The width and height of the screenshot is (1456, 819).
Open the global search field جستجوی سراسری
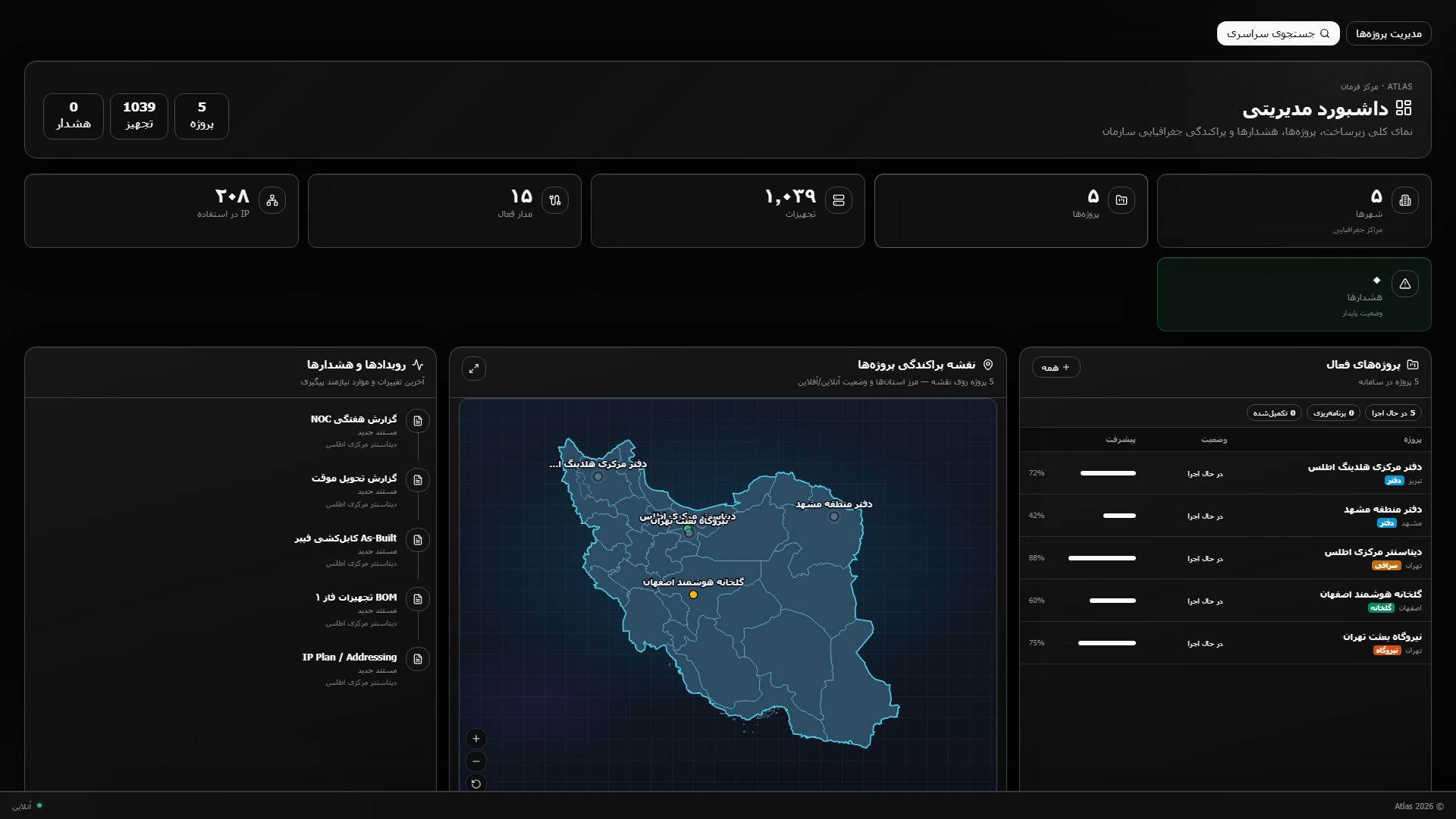[1278, 33]
